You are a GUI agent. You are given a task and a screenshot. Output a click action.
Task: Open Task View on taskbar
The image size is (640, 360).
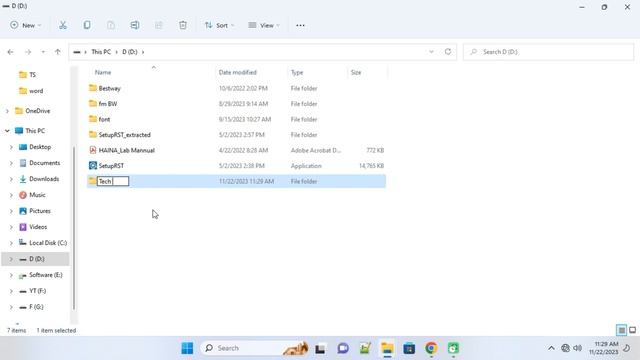320,349
